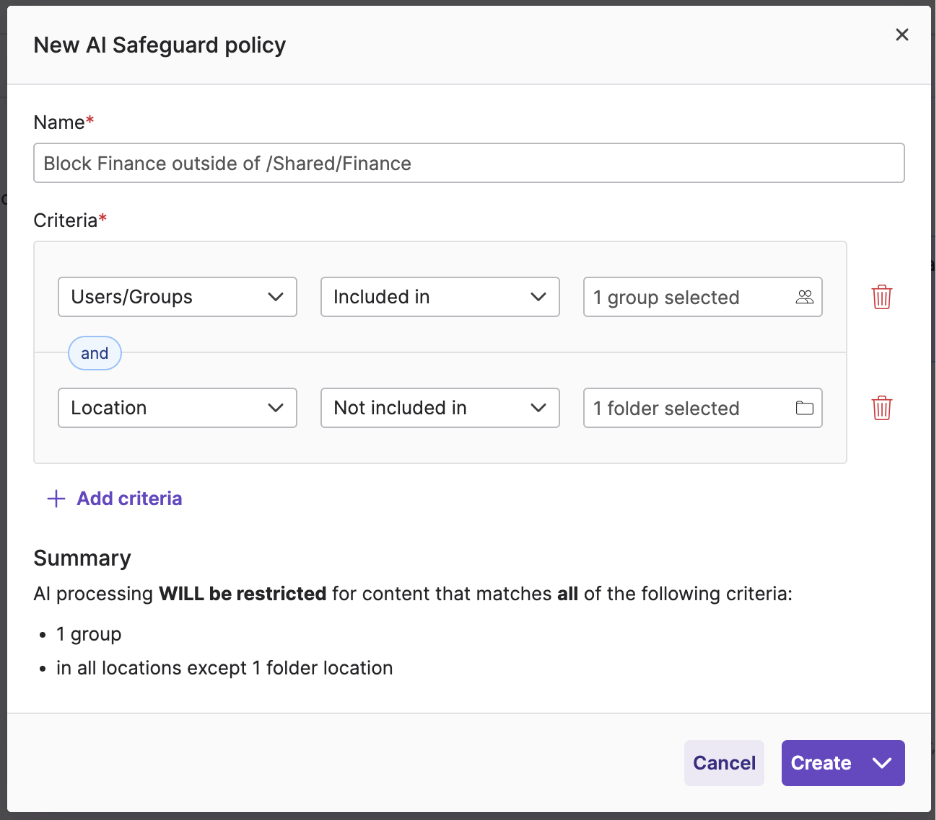Click the 'Criteria' field label
The image size is (936, 820).
click(65, 220)
